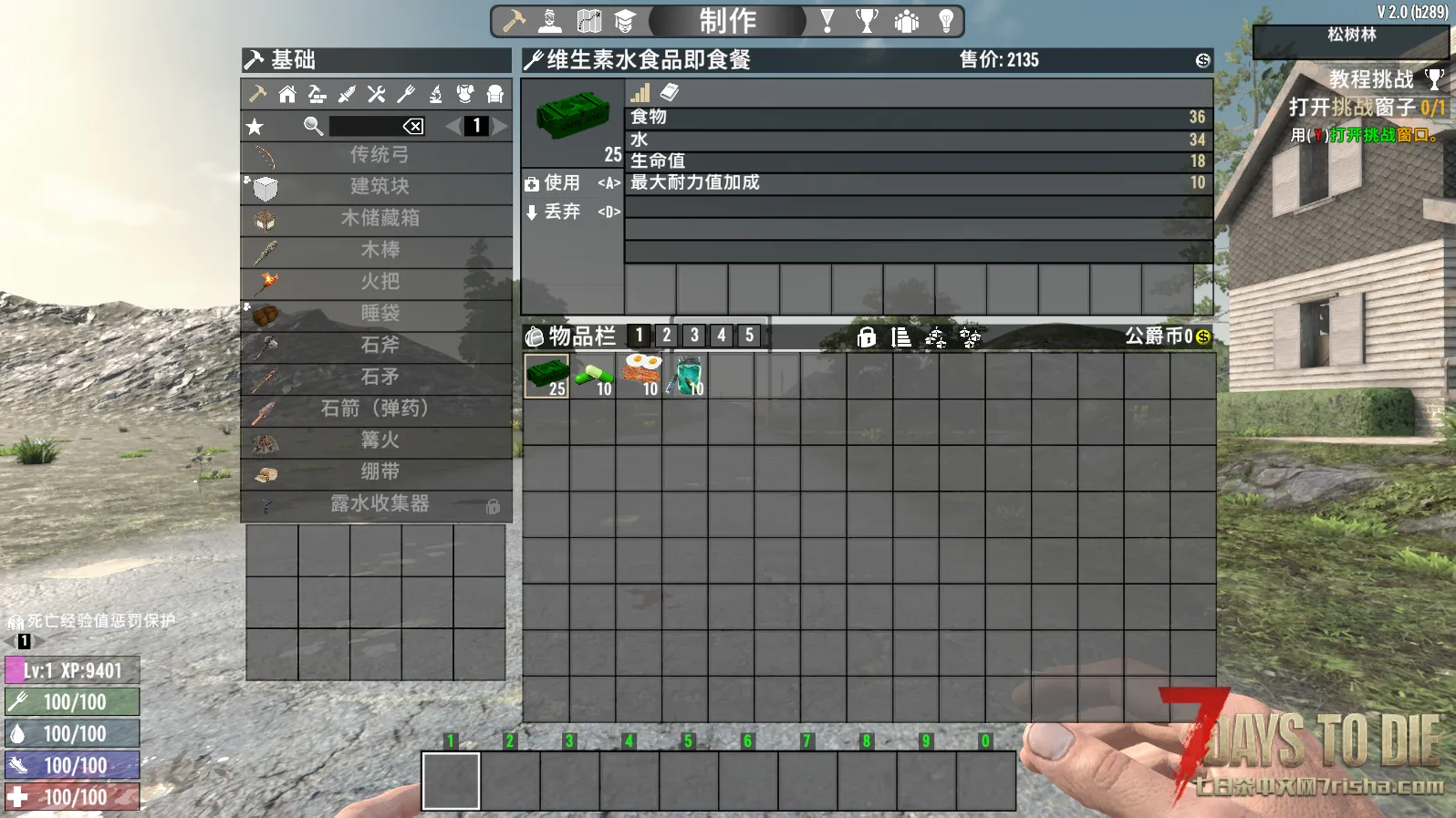Open the quests exclamation mark icon

tap(827, 20)
